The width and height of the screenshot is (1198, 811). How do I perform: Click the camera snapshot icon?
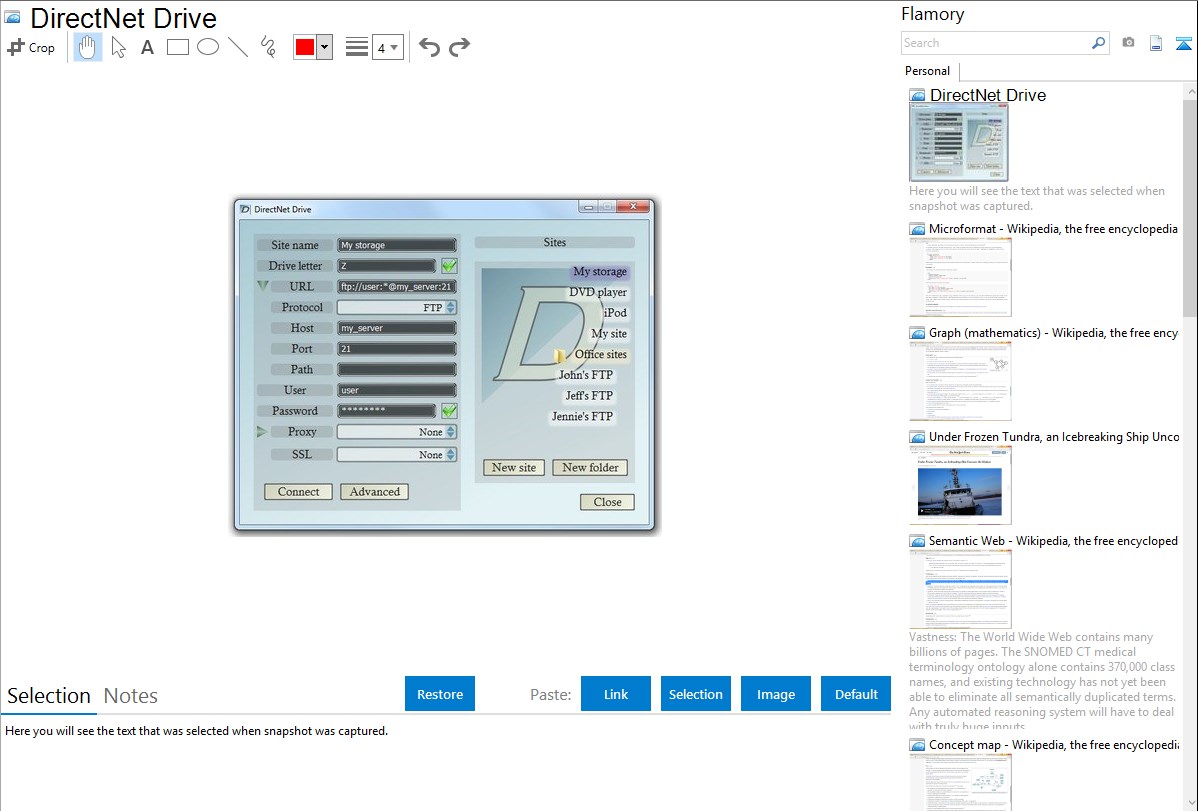coord(1128,43)
